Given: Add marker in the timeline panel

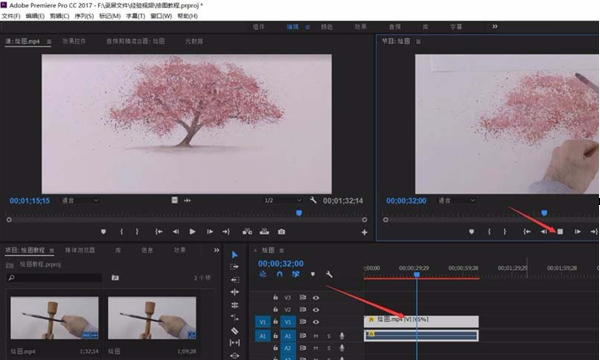Looking at the screenshot, I should pyautogui.click(x=313, y=274).
